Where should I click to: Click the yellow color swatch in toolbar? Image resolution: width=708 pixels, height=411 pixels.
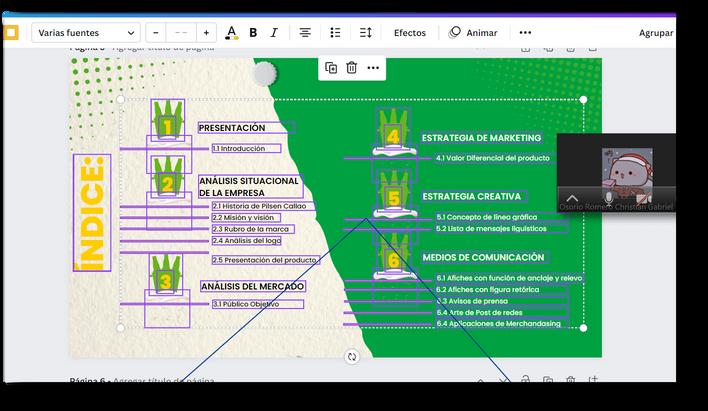11,33
